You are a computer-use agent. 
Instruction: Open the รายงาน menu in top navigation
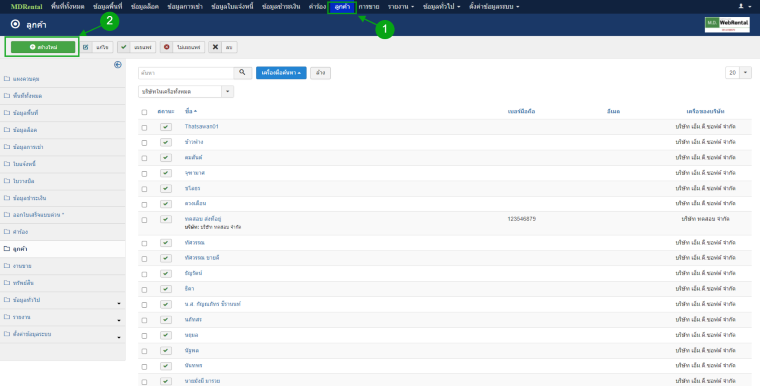pos(401,7)
